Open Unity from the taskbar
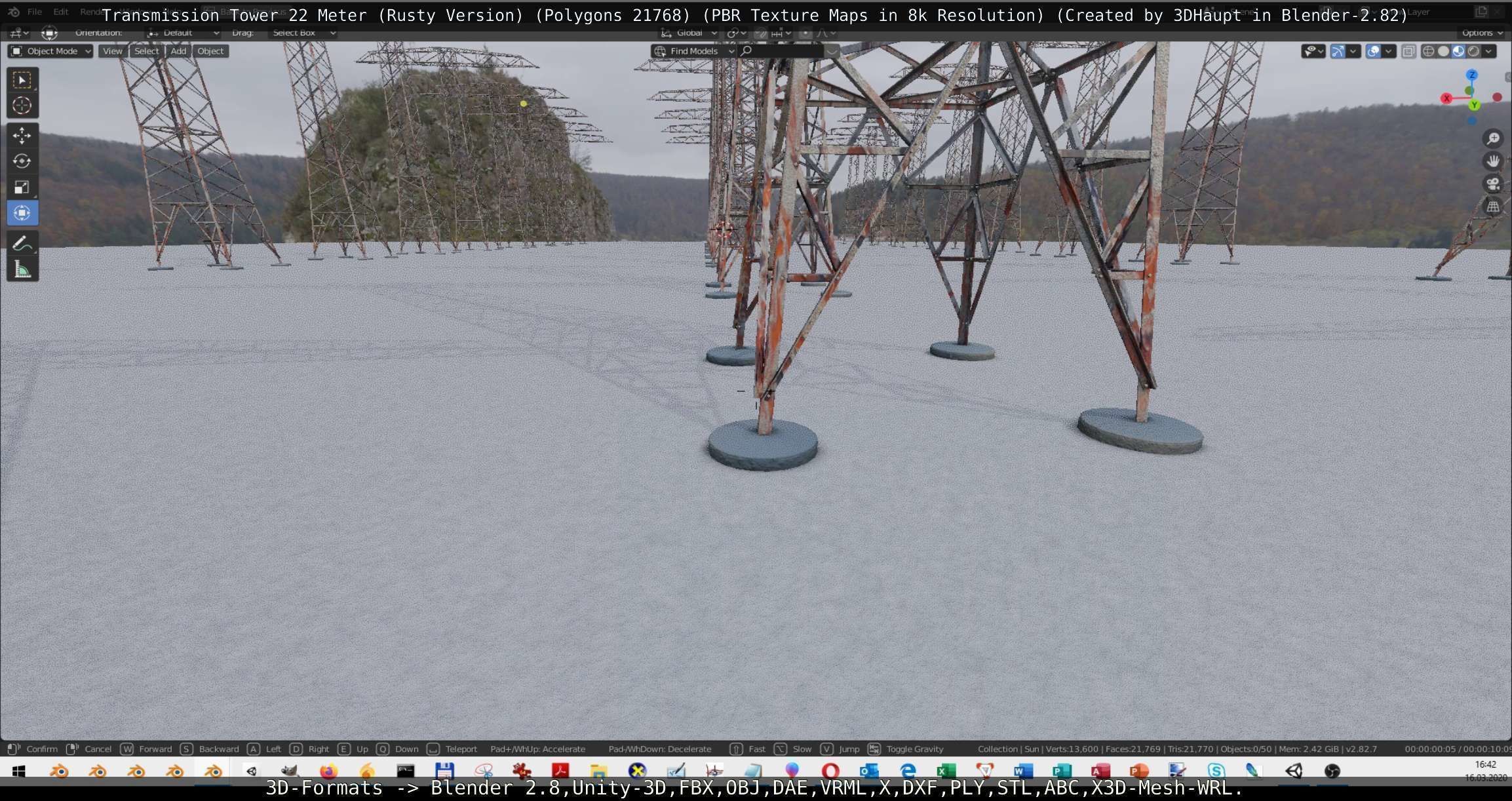The height and width of the screenshot is (801, 1512). [x=1294, y=771]
